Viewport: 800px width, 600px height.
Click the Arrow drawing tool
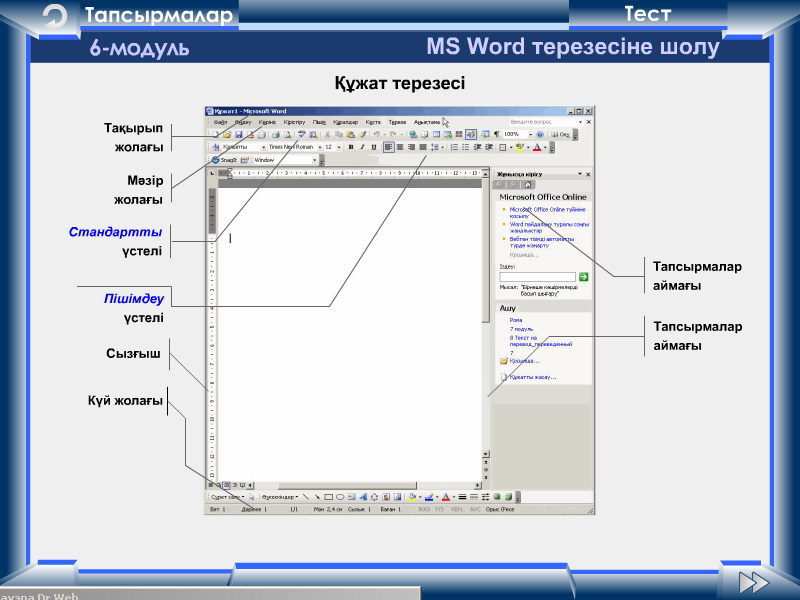(317, 497)
